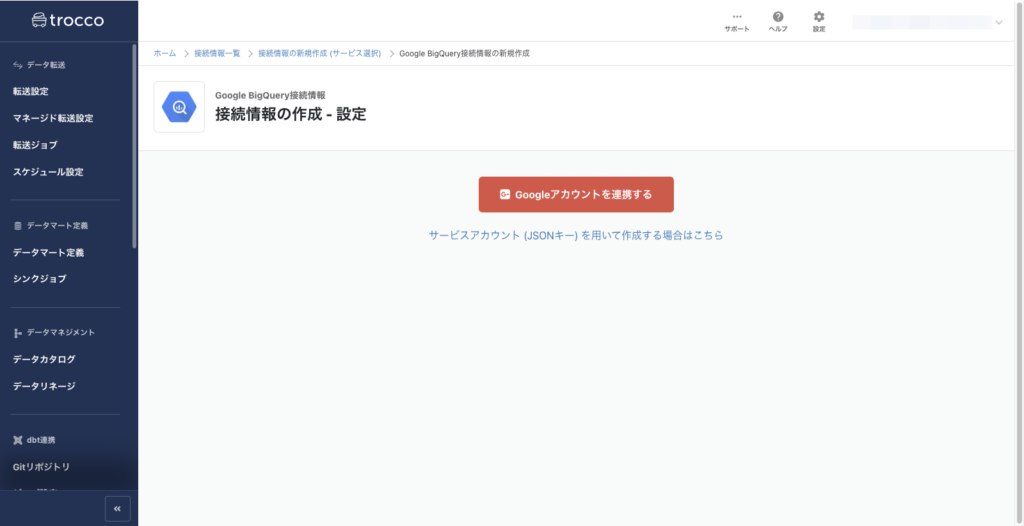This screenshot has width=1024, height=526.
Task: Open the サポート support icon
Action: click(x=737, y=21)
